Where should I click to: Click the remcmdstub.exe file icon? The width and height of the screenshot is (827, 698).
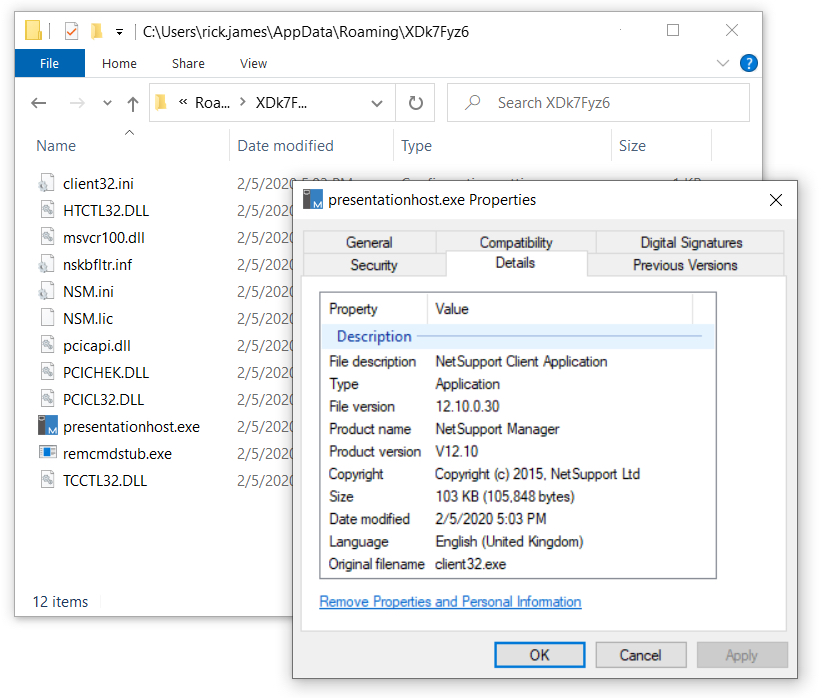click(47, 453)
